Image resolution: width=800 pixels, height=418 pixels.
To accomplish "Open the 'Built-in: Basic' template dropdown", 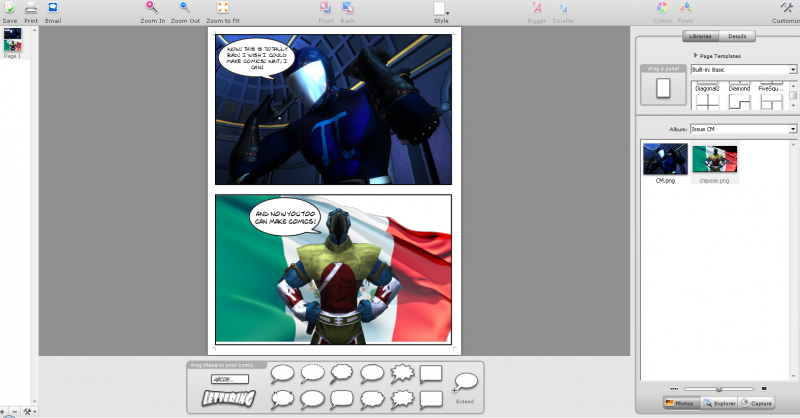I will pos(743,69).
